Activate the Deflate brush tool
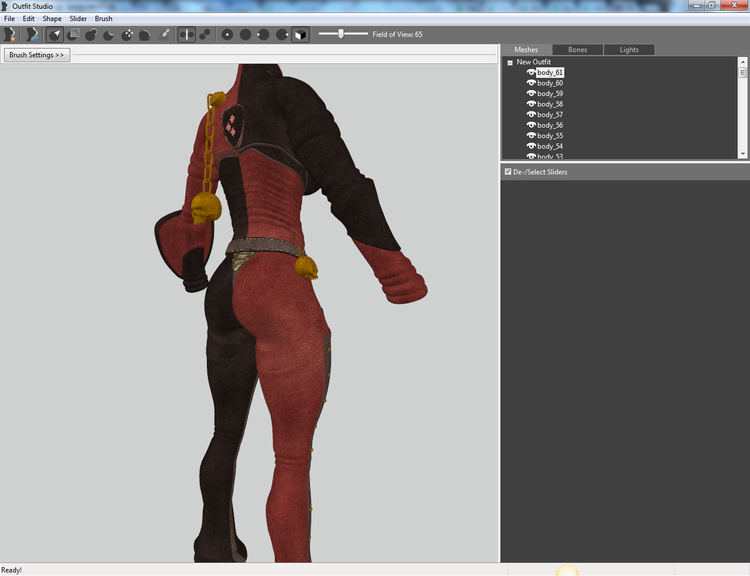The width and height of the screenshot is (750, 576). pos(109,34)
